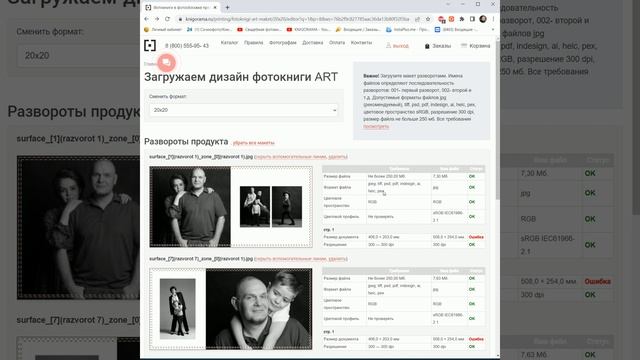Screen dimensions: 640x360
Task: Click 'удалить' for razvorot 7 spread
Action: 338,259
